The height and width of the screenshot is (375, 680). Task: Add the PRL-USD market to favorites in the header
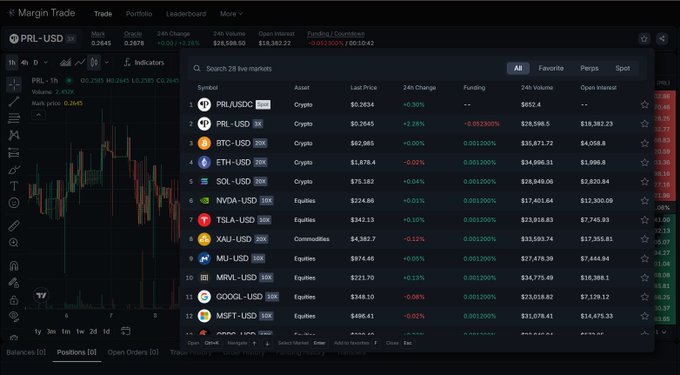(644, 39)
